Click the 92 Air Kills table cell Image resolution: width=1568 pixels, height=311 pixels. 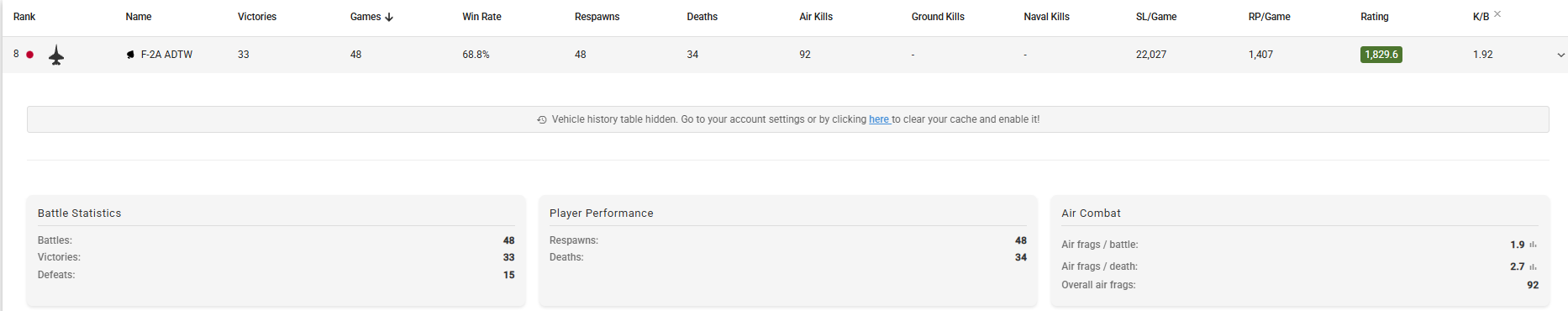point(805,55)
